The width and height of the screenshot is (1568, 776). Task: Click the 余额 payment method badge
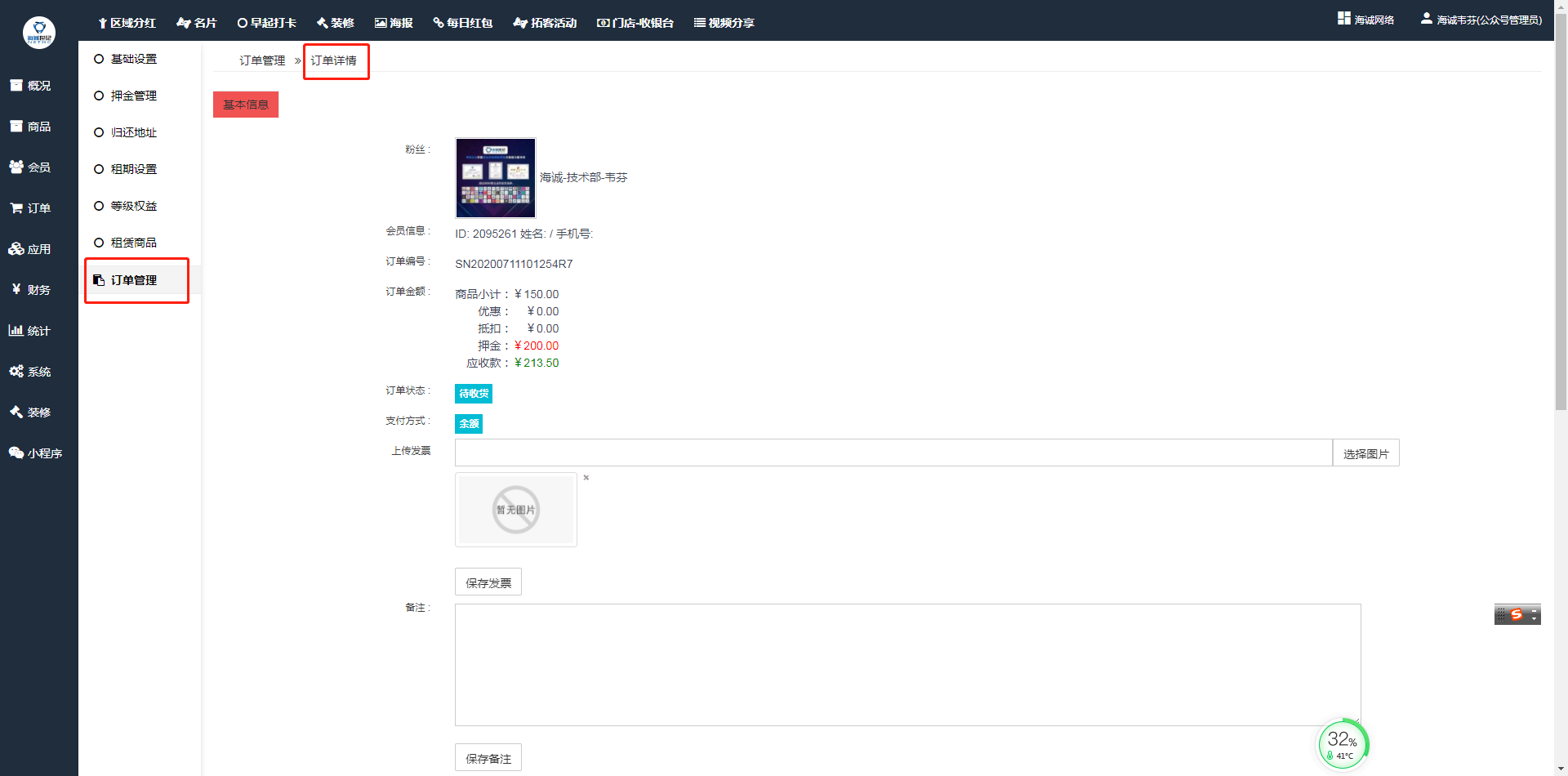469,424
